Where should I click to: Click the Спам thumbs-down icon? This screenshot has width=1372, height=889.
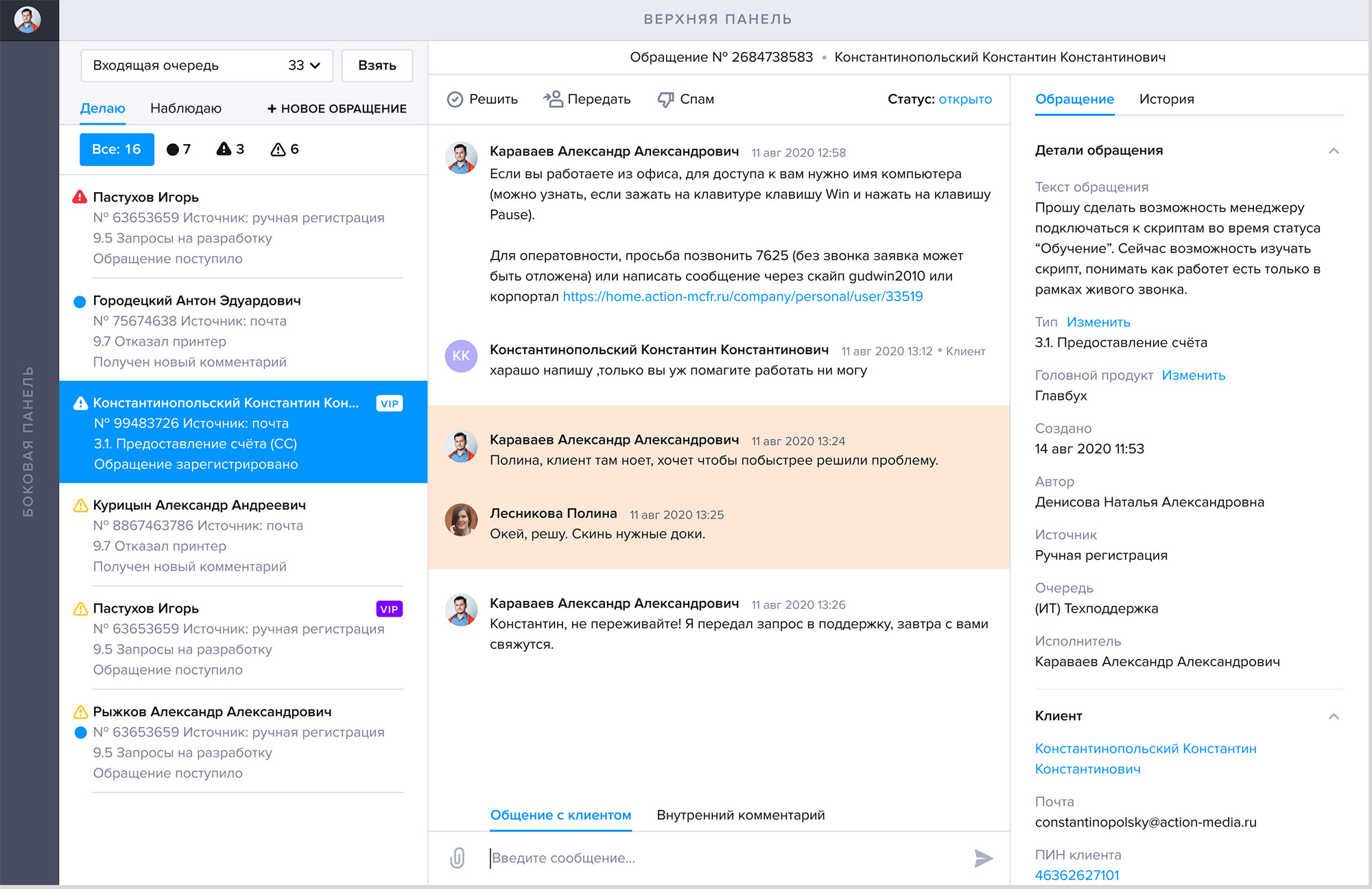[665, 99]
